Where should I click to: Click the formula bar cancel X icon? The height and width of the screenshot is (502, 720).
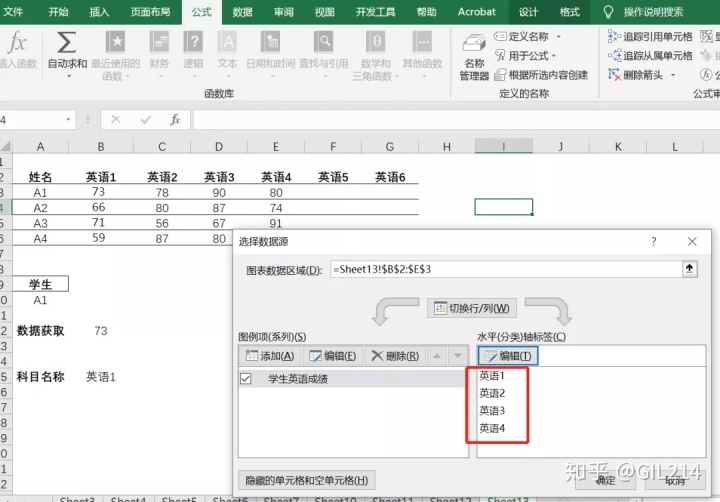(116, 120)
